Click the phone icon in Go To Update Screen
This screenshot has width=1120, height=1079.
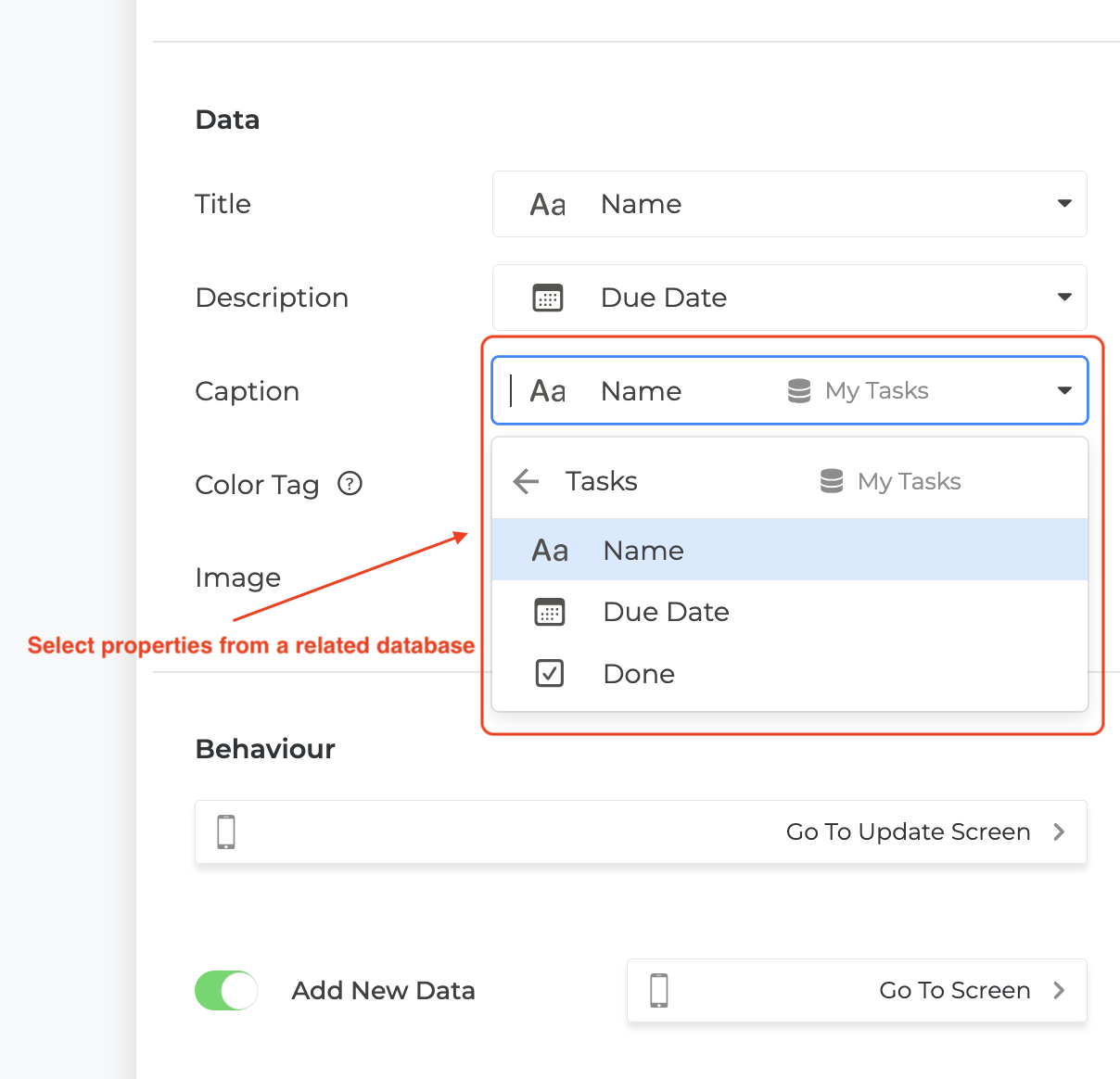pyautogui.click(x=226, y=832)
